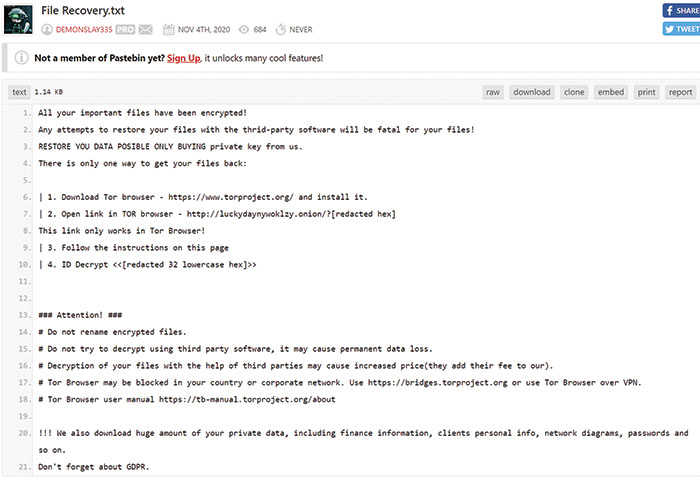Click the calendar date icon
This screenshot has width=700, height=479.
pos(168,29)
